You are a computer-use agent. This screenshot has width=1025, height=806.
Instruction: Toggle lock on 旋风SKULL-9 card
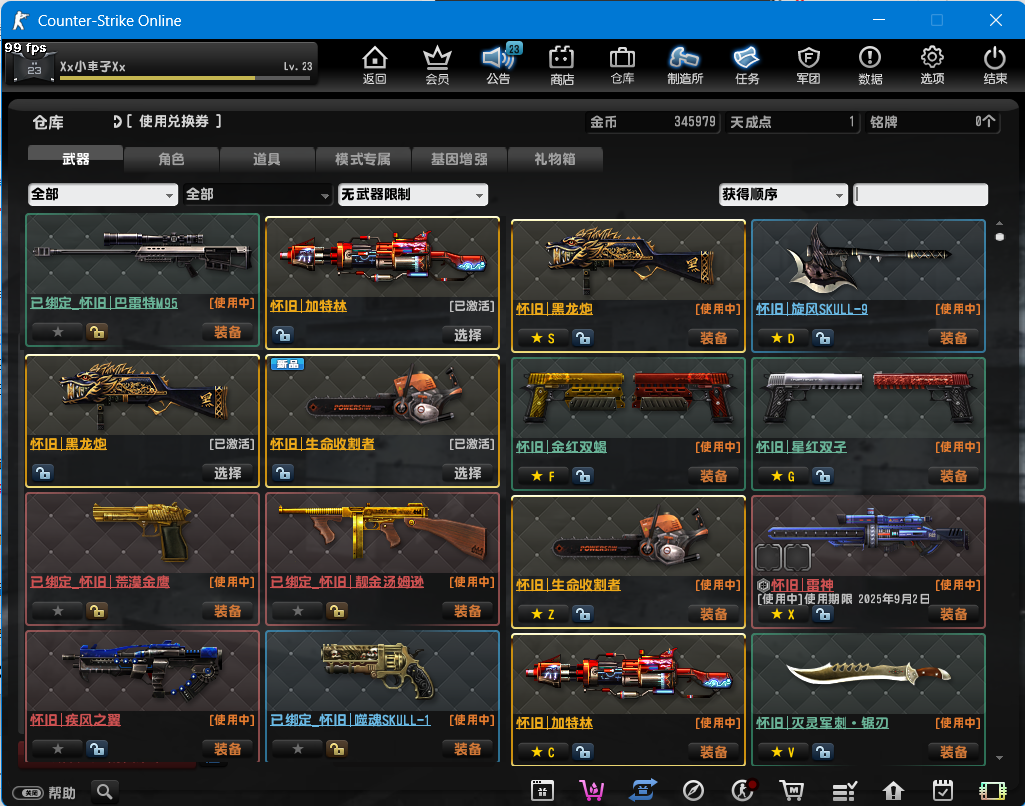(823, 338)
